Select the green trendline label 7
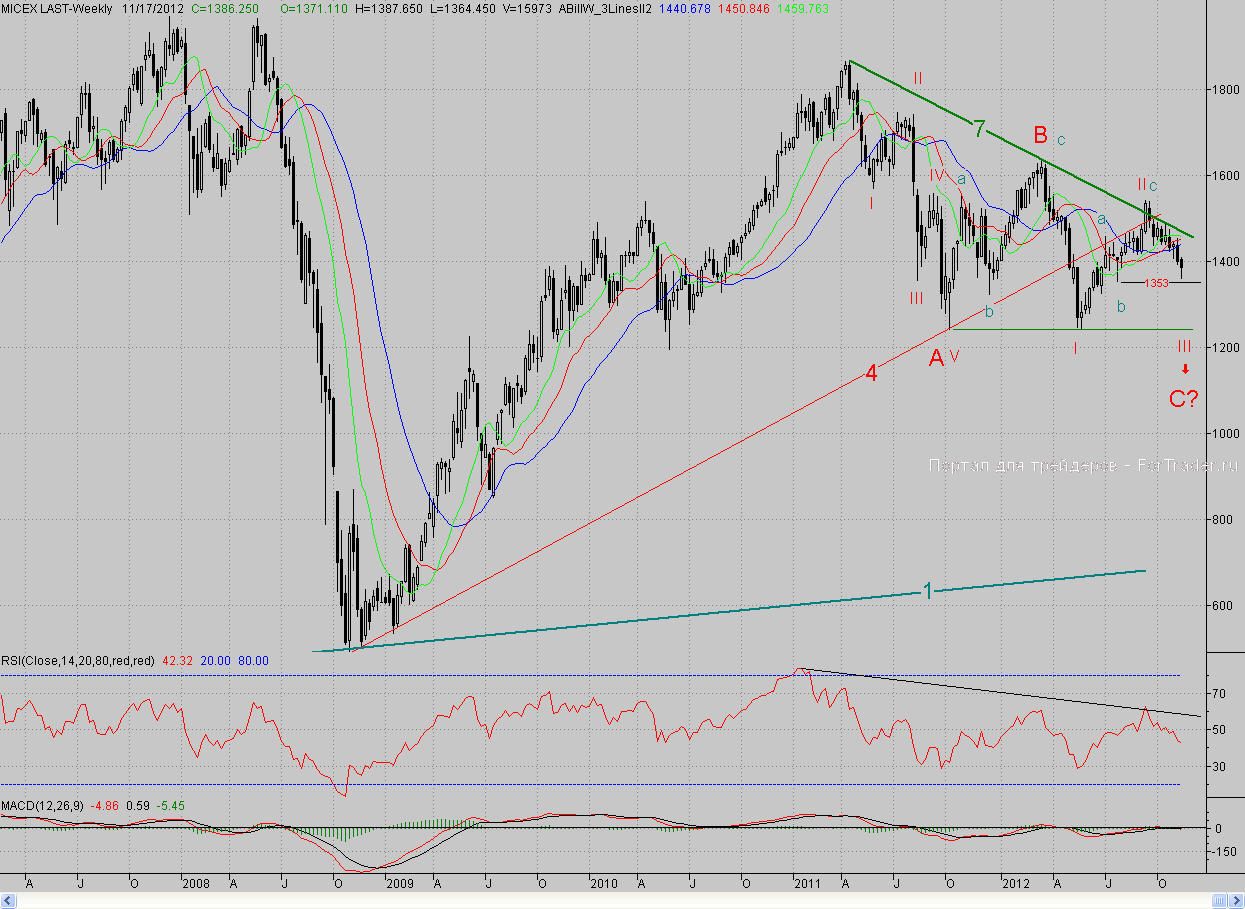Viewport: 1245px width, 909px height. click(x=980, y=127)
